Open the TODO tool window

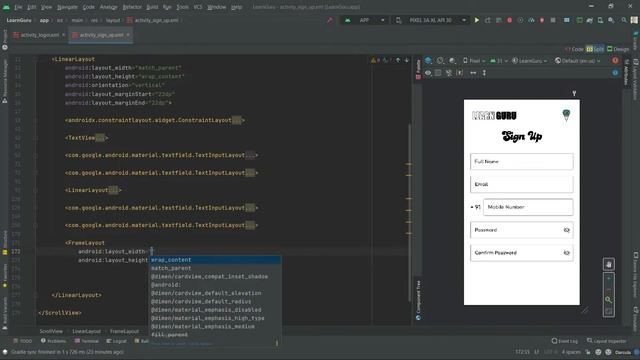[23, 341]
